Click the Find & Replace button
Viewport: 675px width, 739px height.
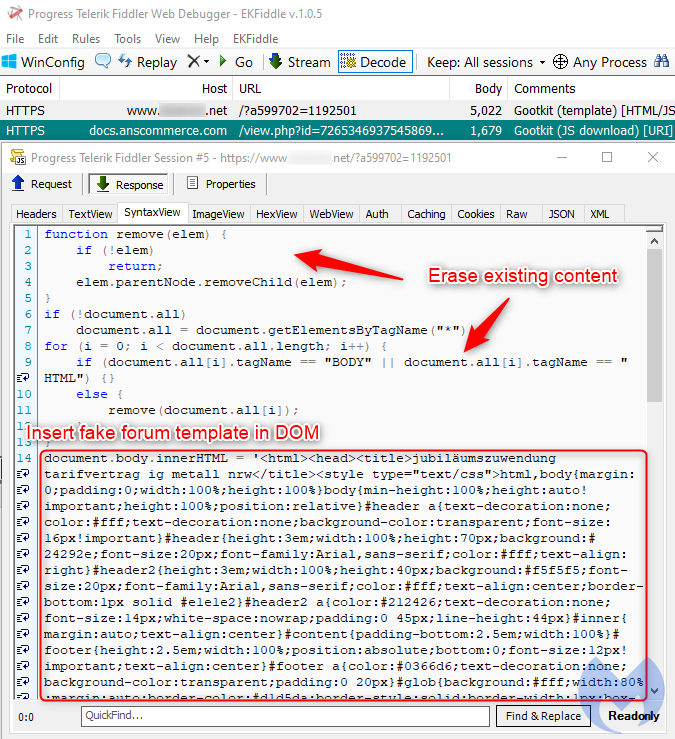click(544, 716)
